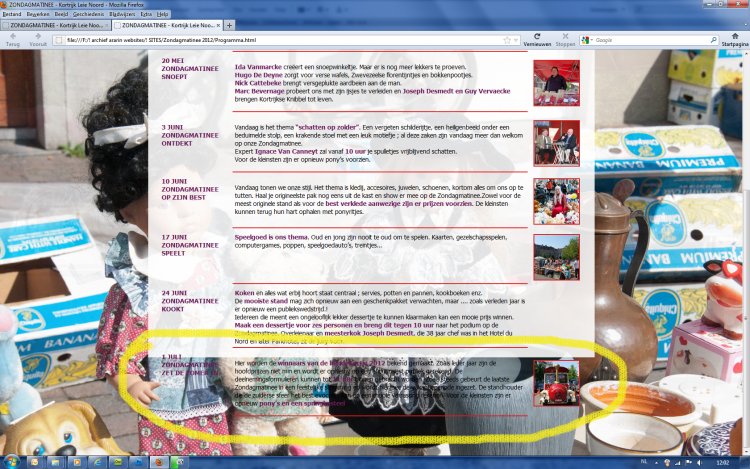
Task: Open the Bladwijzers menu
Action: pos(122,14)
